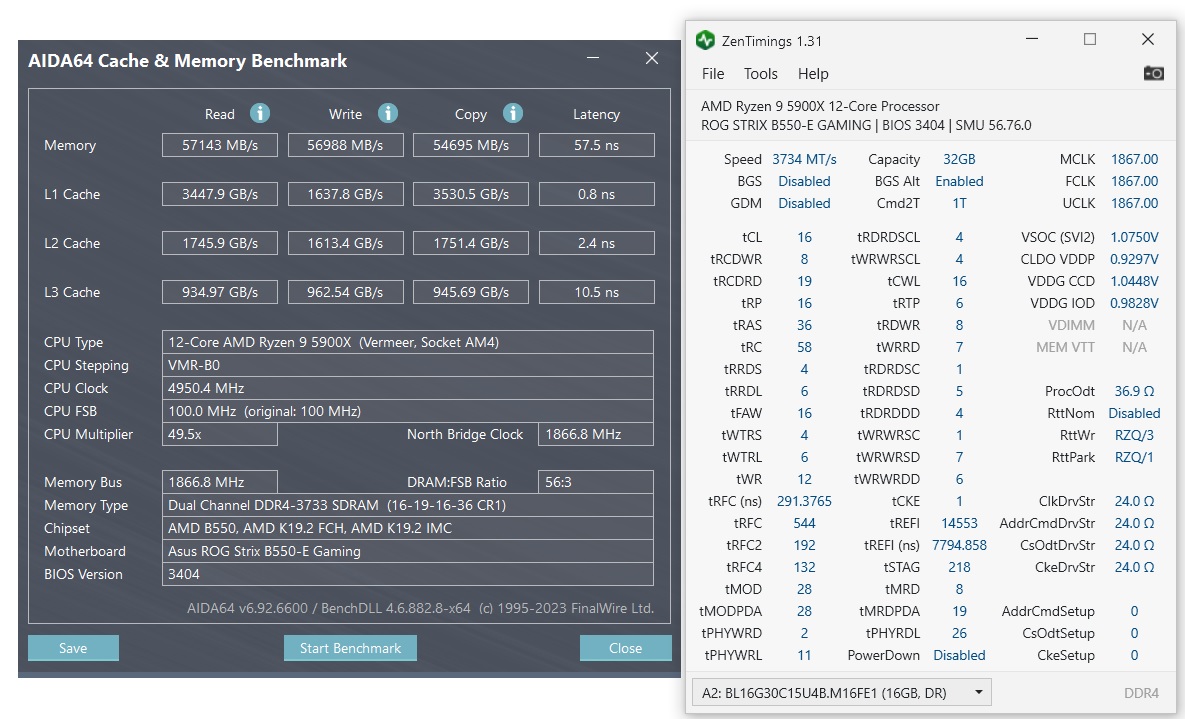Click the FCLK value 1867.00
The height and width of the screenshot is (719, 1185).
pos(1134,181)
